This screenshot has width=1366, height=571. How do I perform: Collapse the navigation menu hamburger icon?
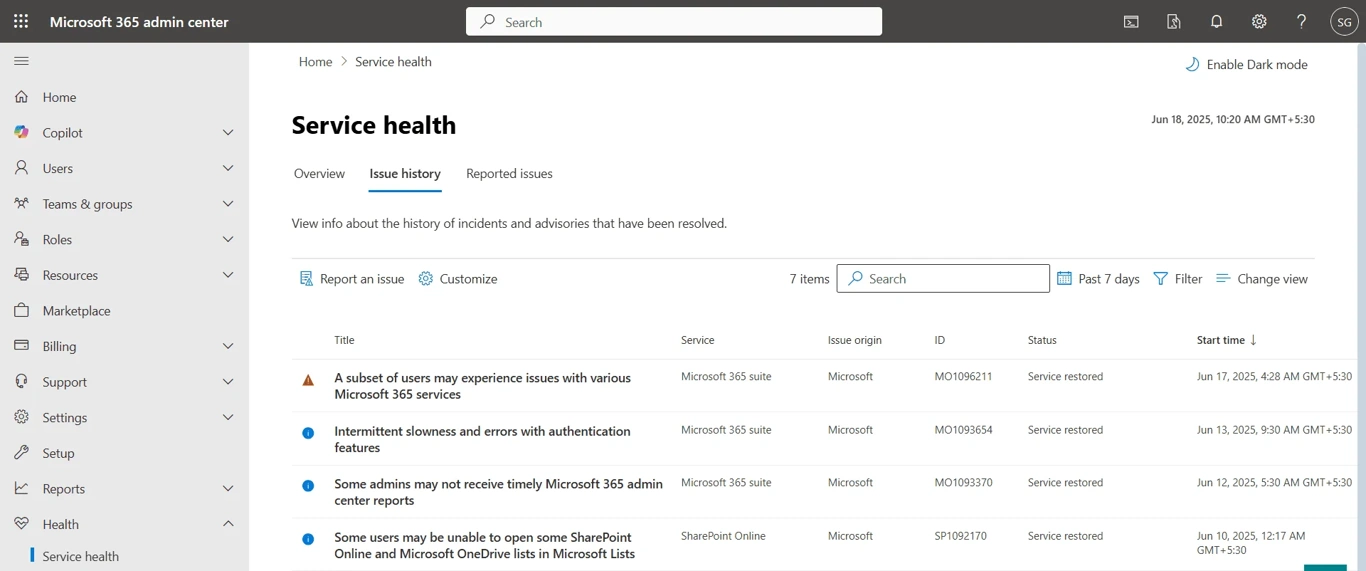click(x=21, y=61)
